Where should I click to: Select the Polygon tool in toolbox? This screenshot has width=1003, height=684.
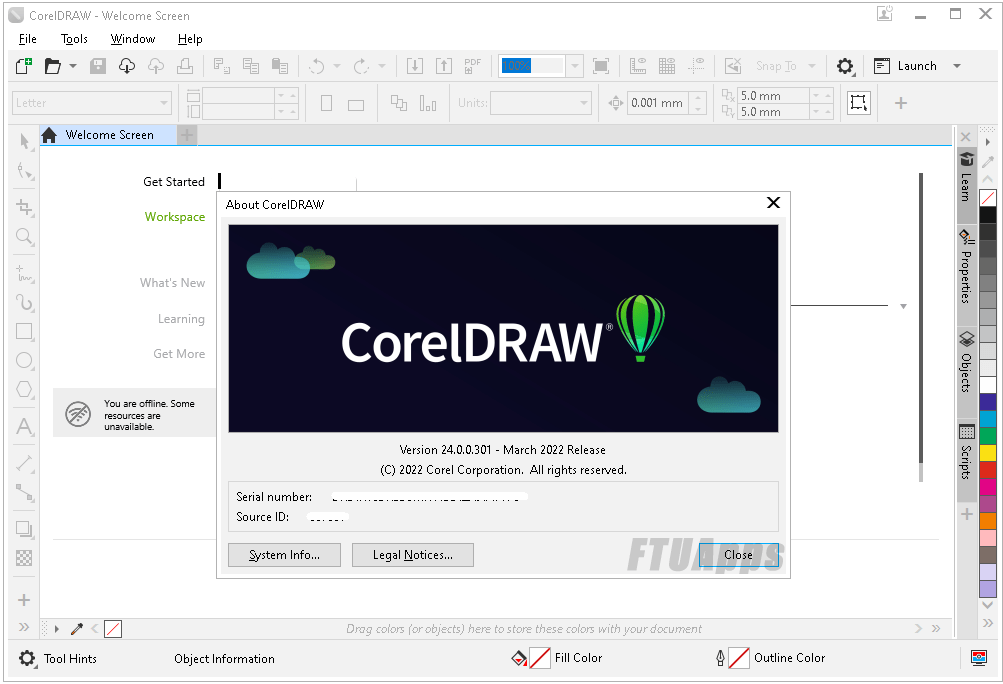tap(25, 390)
